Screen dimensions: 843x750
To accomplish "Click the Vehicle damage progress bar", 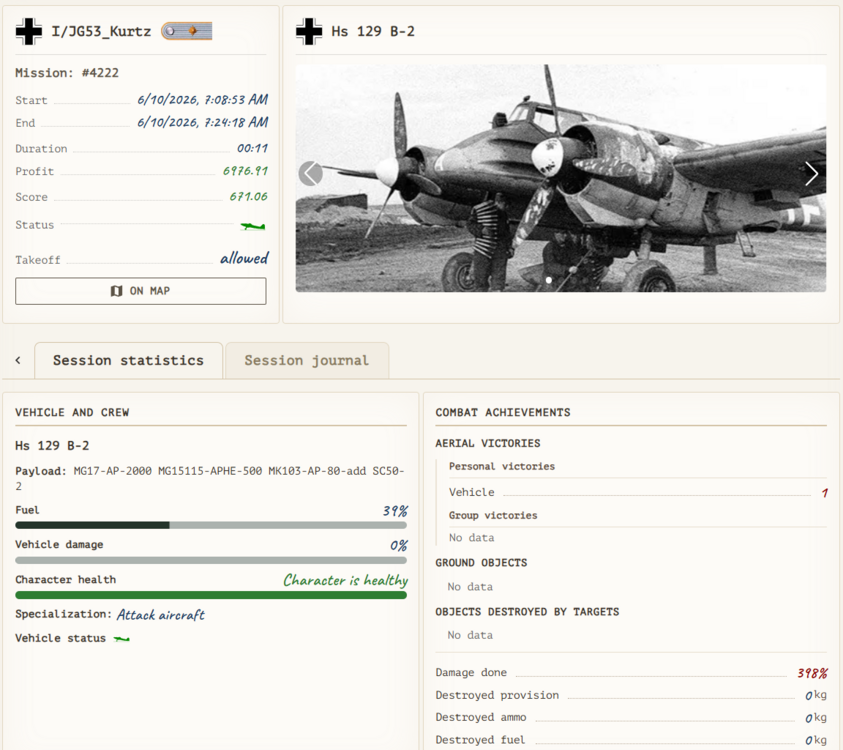I will 211,560.
